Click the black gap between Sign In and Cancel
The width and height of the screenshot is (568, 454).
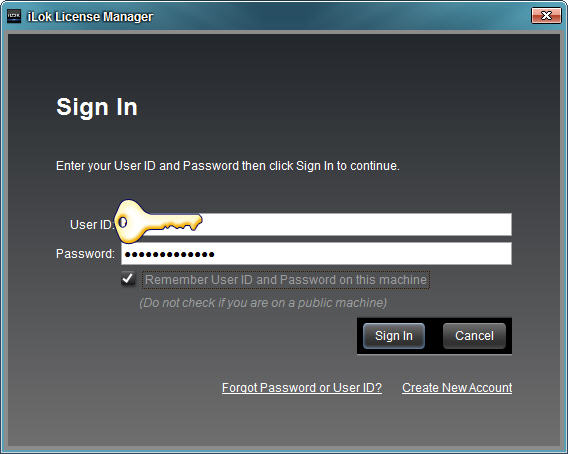pyautogui.click(x=434, y=336)
